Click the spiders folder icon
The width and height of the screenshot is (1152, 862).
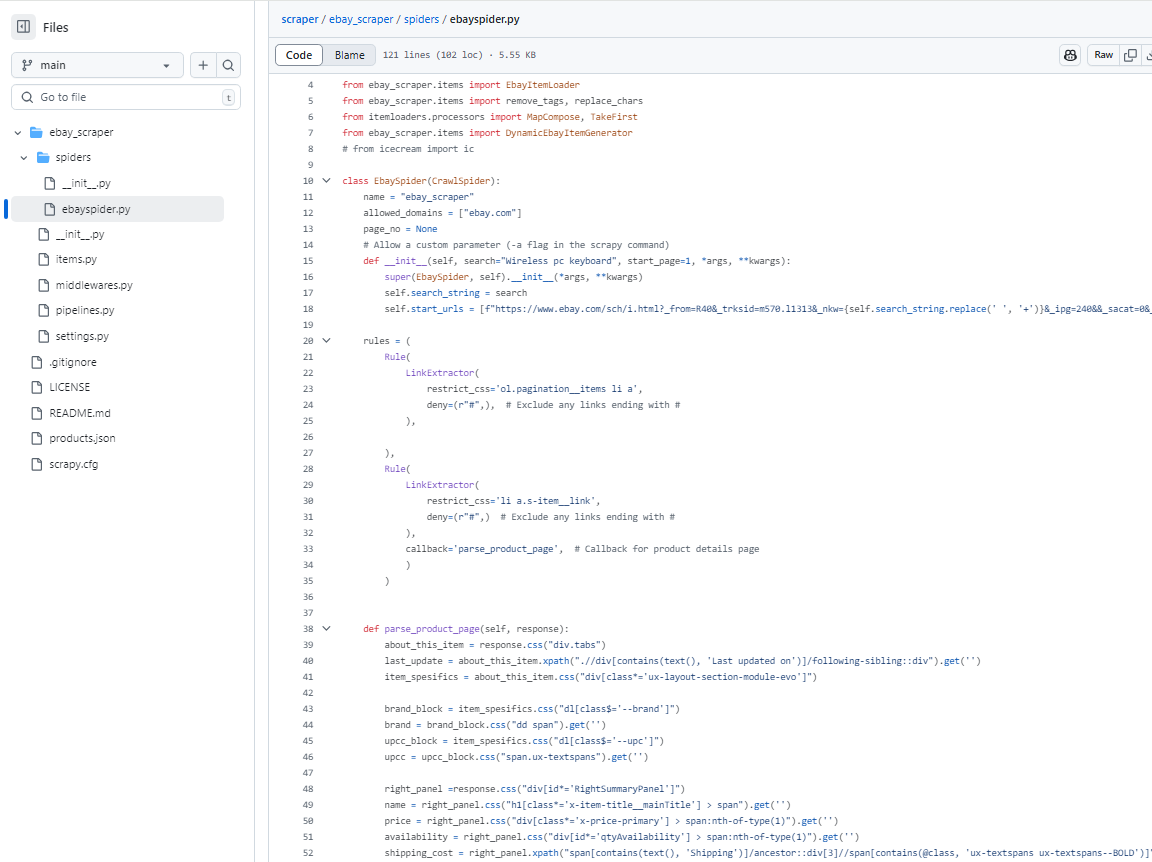click(x=43, y=158)
